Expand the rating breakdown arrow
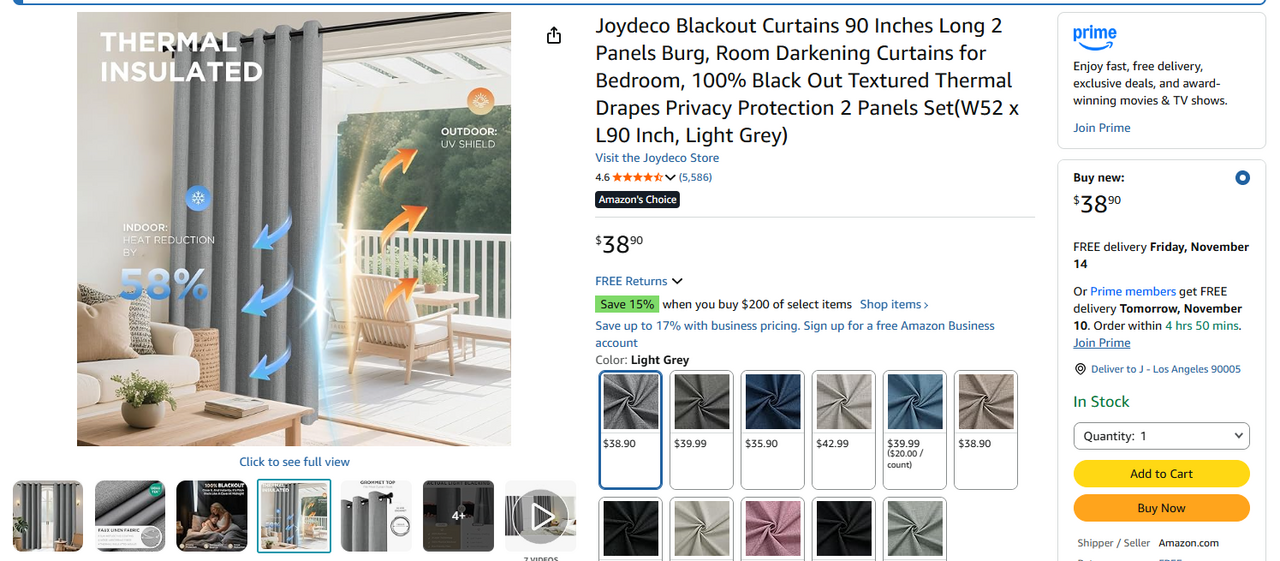This screenshot has height=561, width=1280. [670, 178]
